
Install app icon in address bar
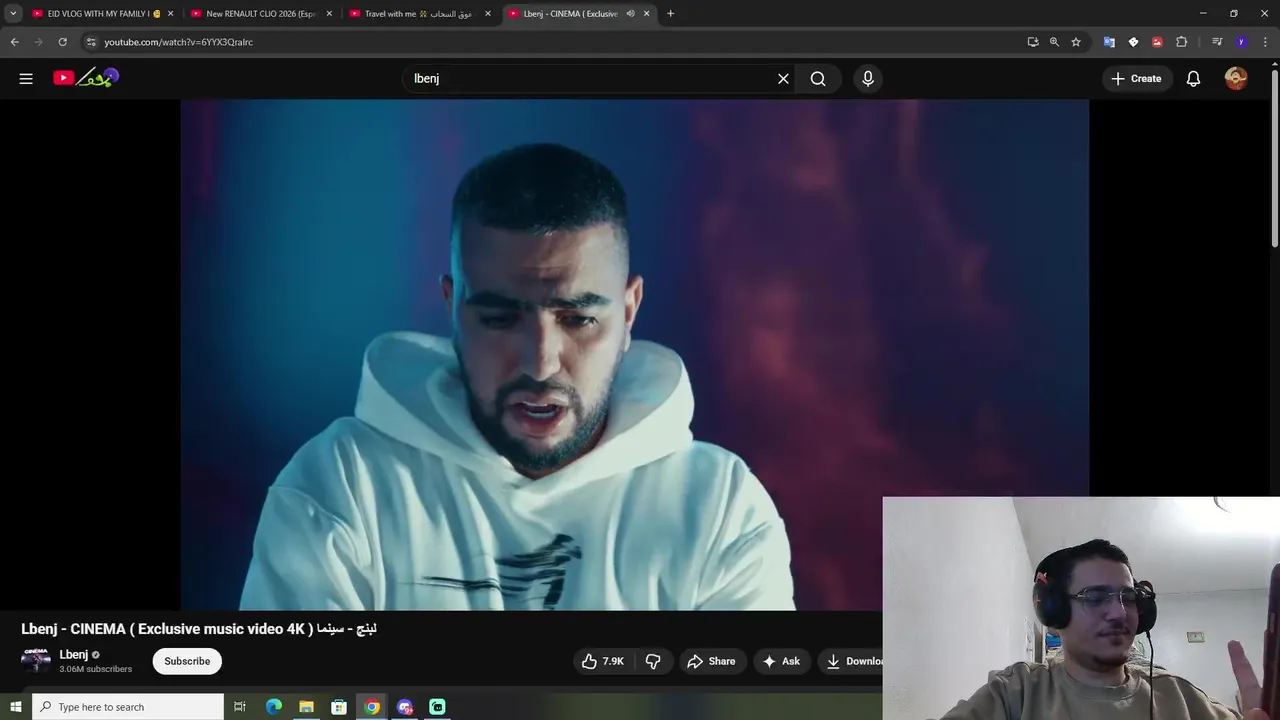pyautogui.click(x=1033, y=42)
